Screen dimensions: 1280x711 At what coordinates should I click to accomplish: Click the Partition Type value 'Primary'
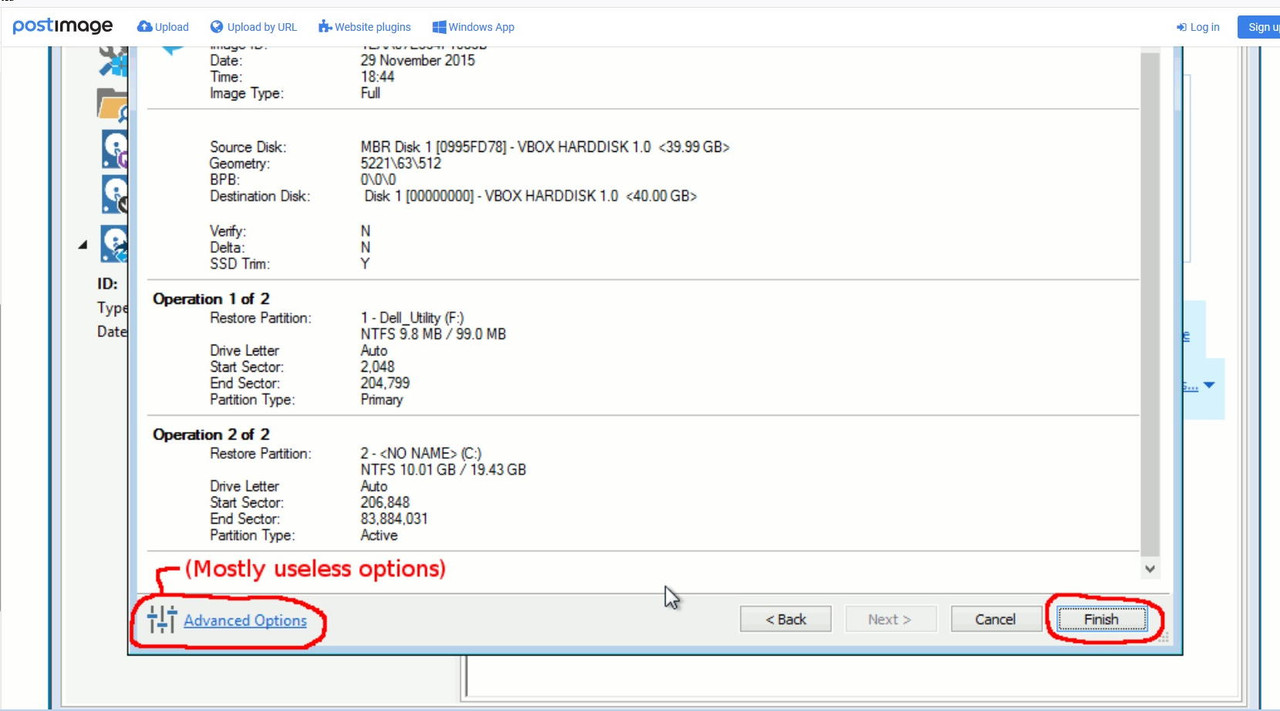click(382, 400)
